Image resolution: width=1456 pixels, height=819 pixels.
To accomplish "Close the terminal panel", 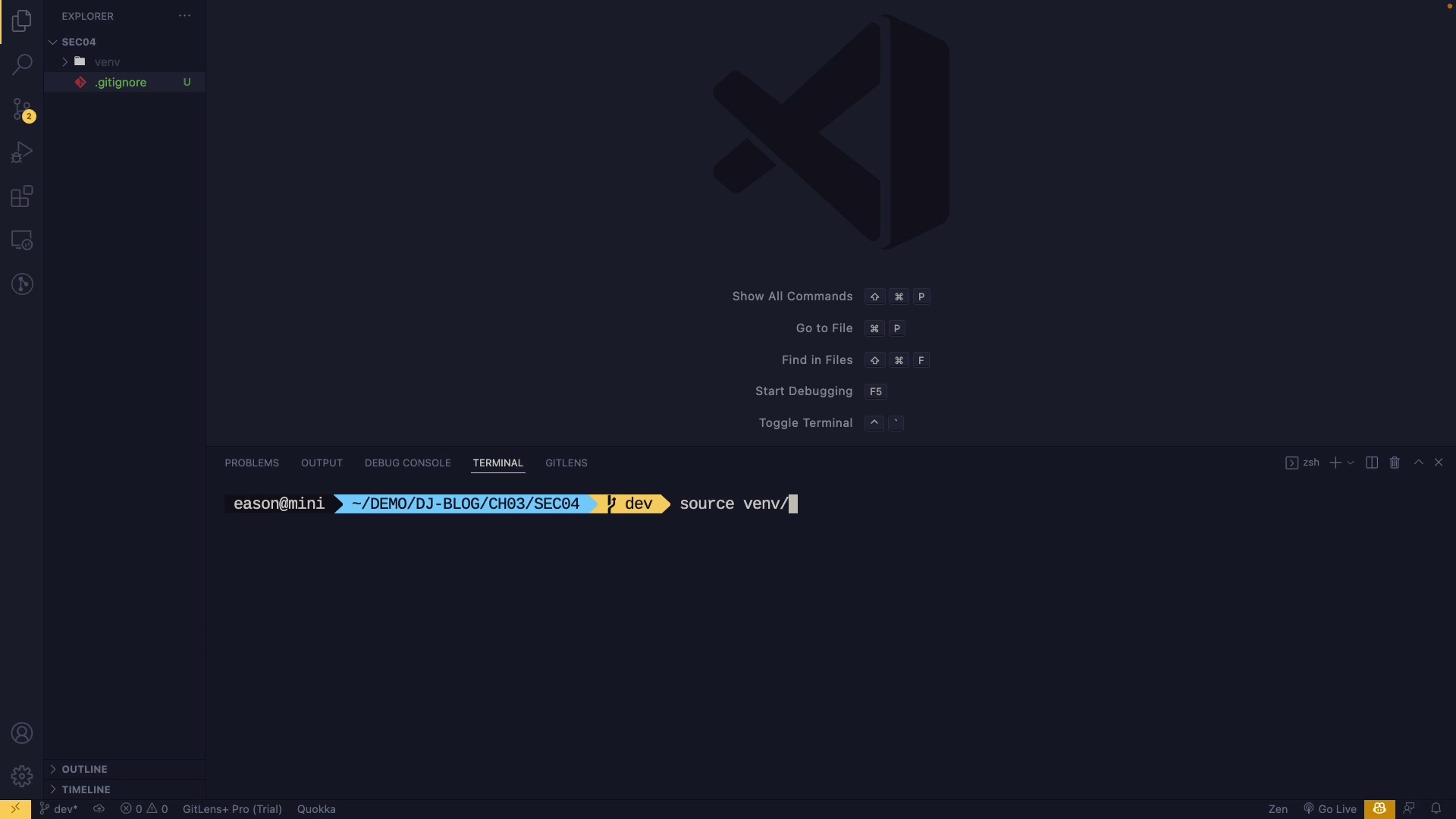I will tap(1439, 463).
